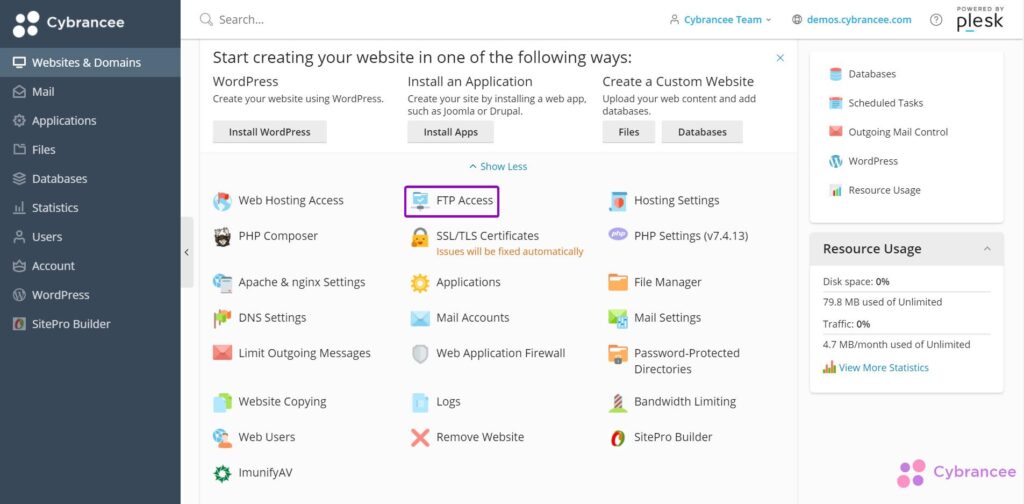This screenshot has height=504, width=1024.
Task: Click the Files button
Action: [628, 132]
